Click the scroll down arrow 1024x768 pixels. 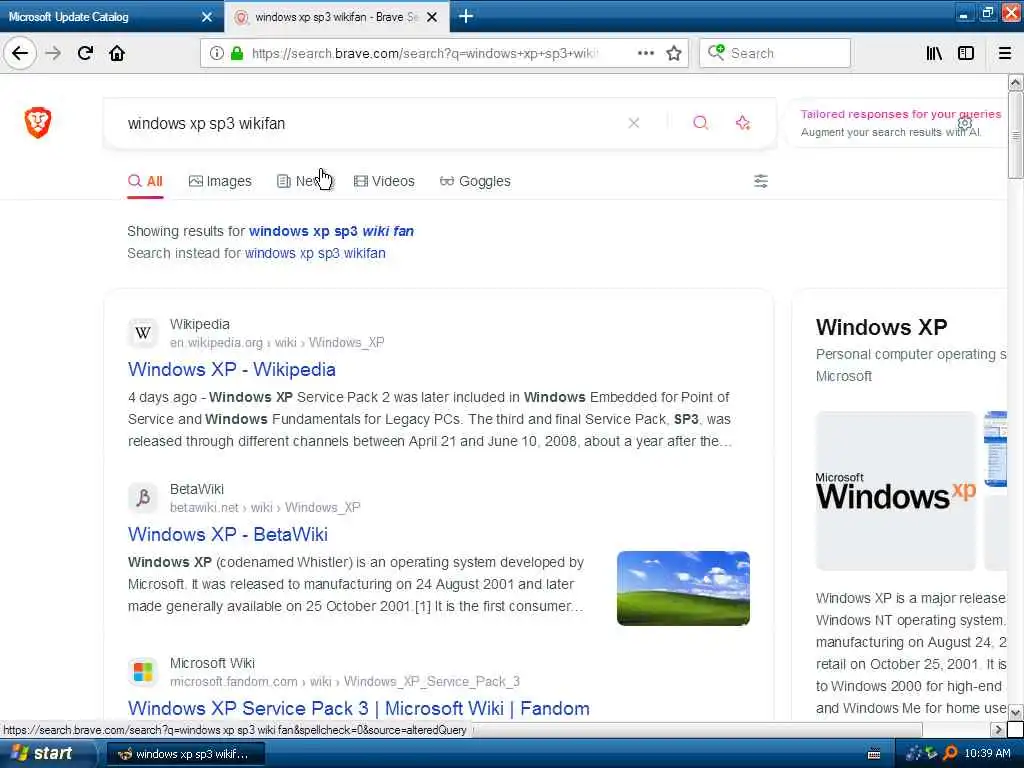click(1015, 712)
